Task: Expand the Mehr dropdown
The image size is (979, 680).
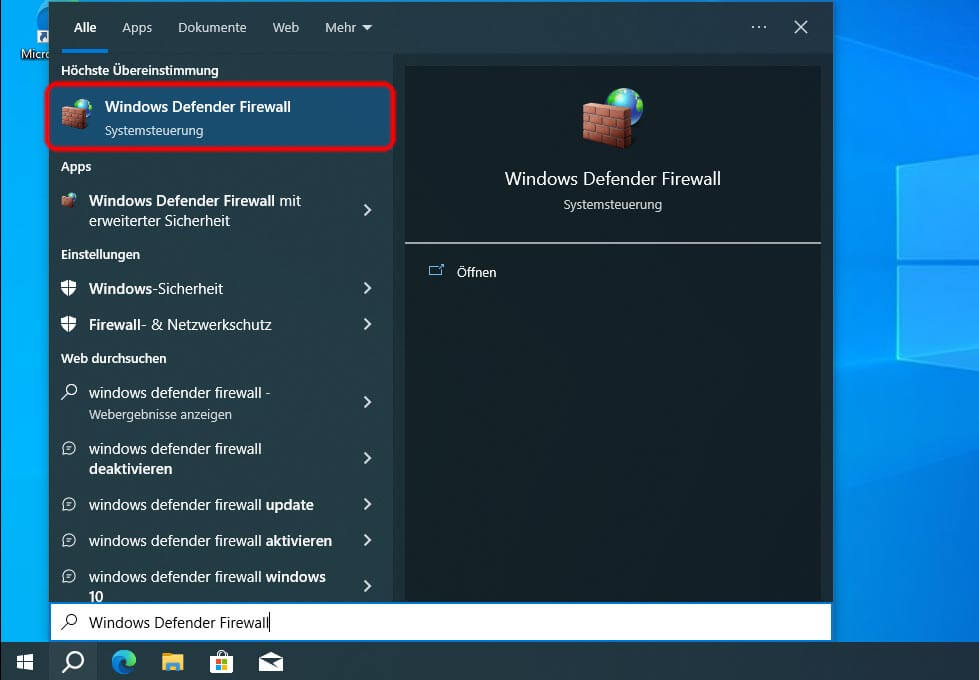Action: 348,27
